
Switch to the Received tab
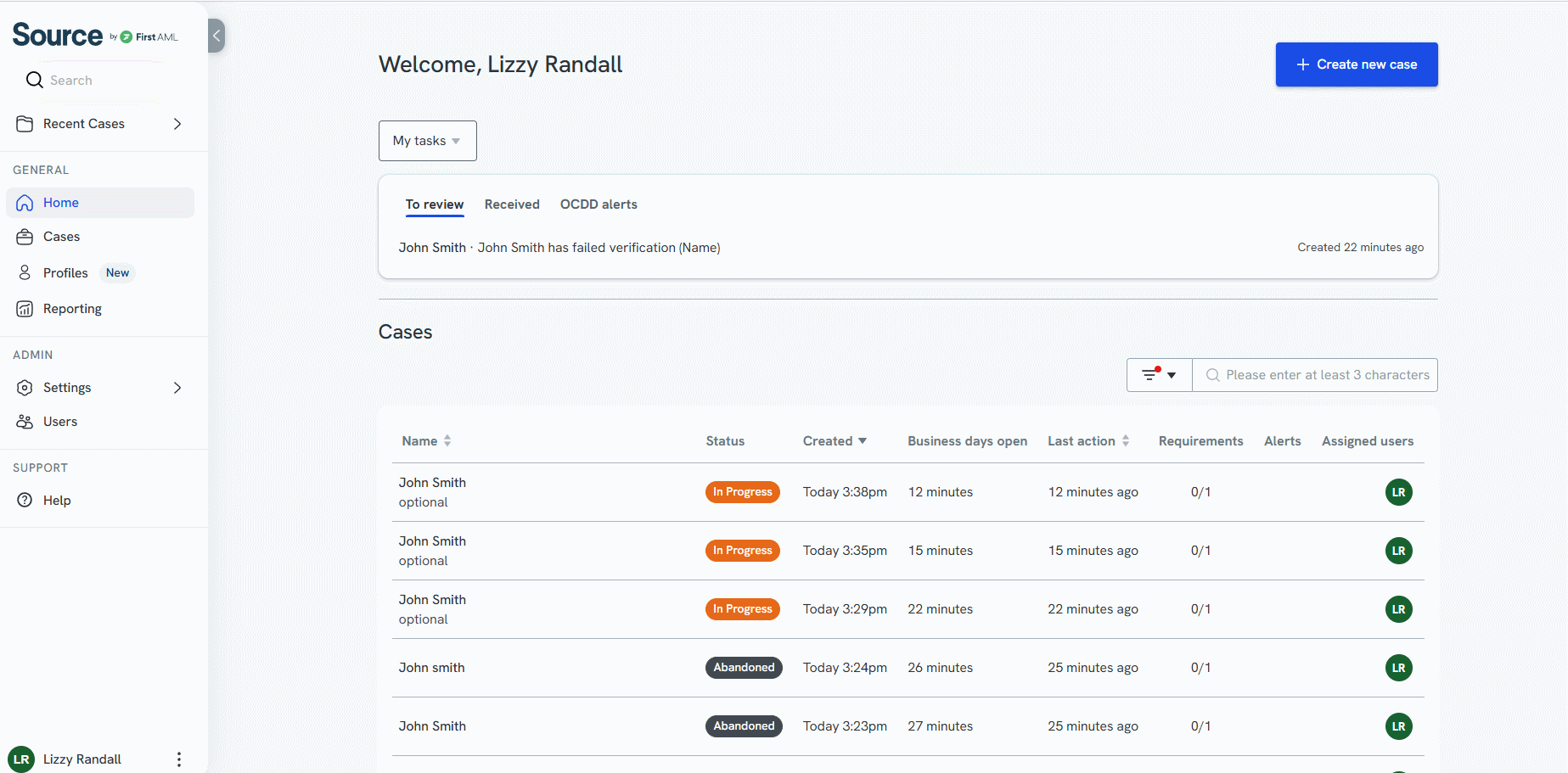pos(512,204)
